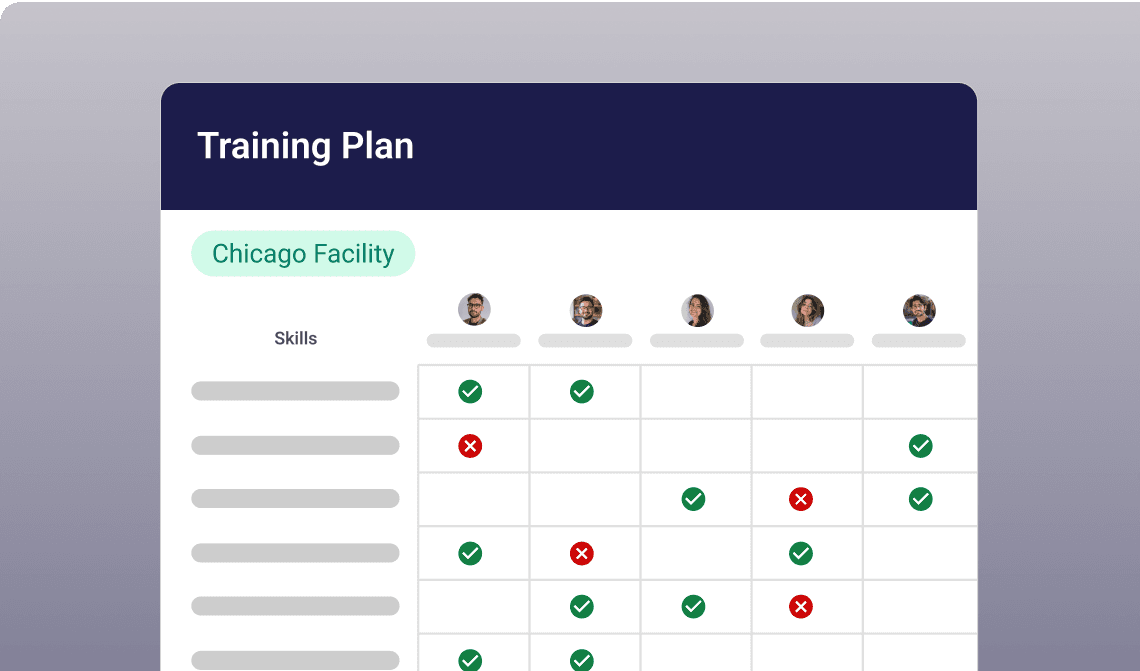Click the Skills column header

coord(296,338)
